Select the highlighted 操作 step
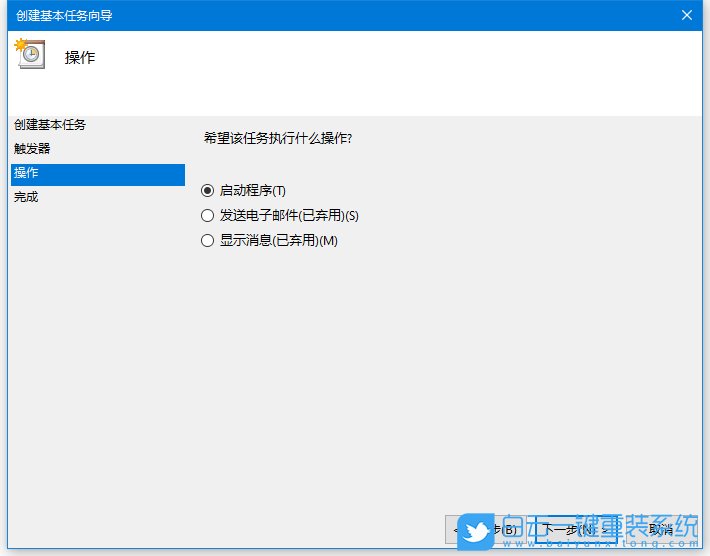 click(98, 174)
